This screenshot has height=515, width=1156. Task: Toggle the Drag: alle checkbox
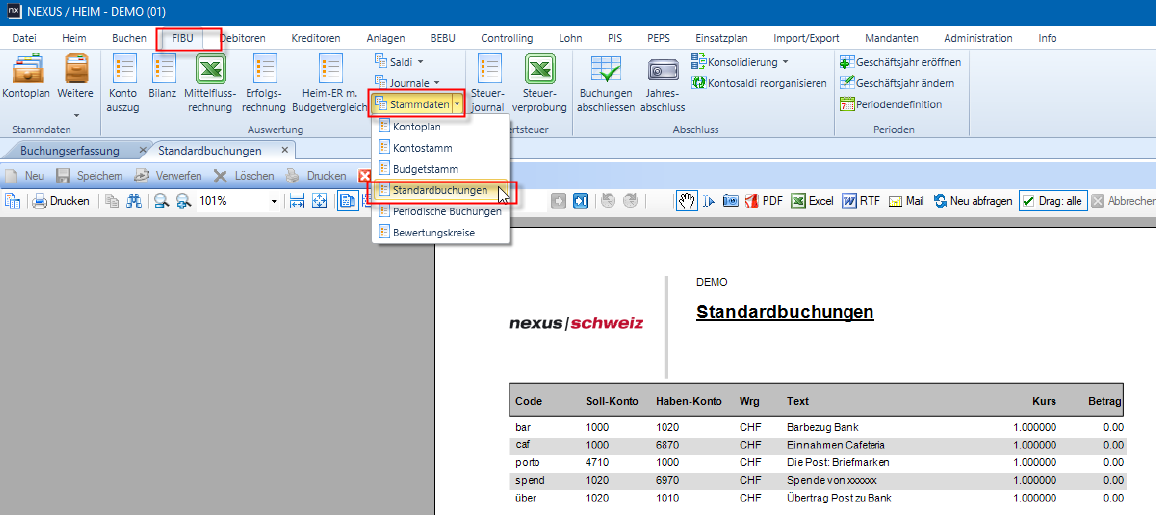(1028, 201)
